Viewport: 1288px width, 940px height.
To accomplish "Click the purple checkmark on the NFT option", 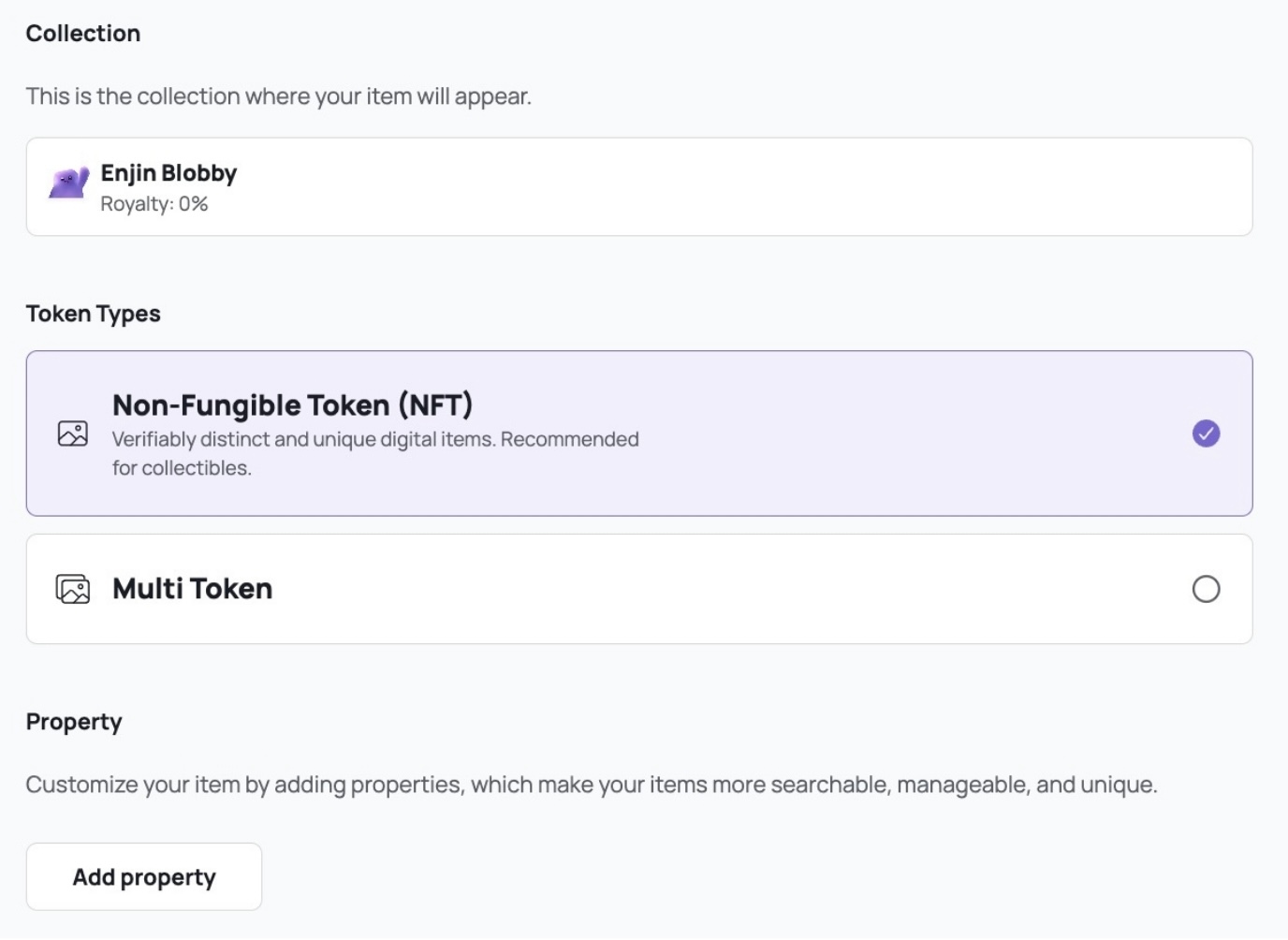I will pos(1206,433).
